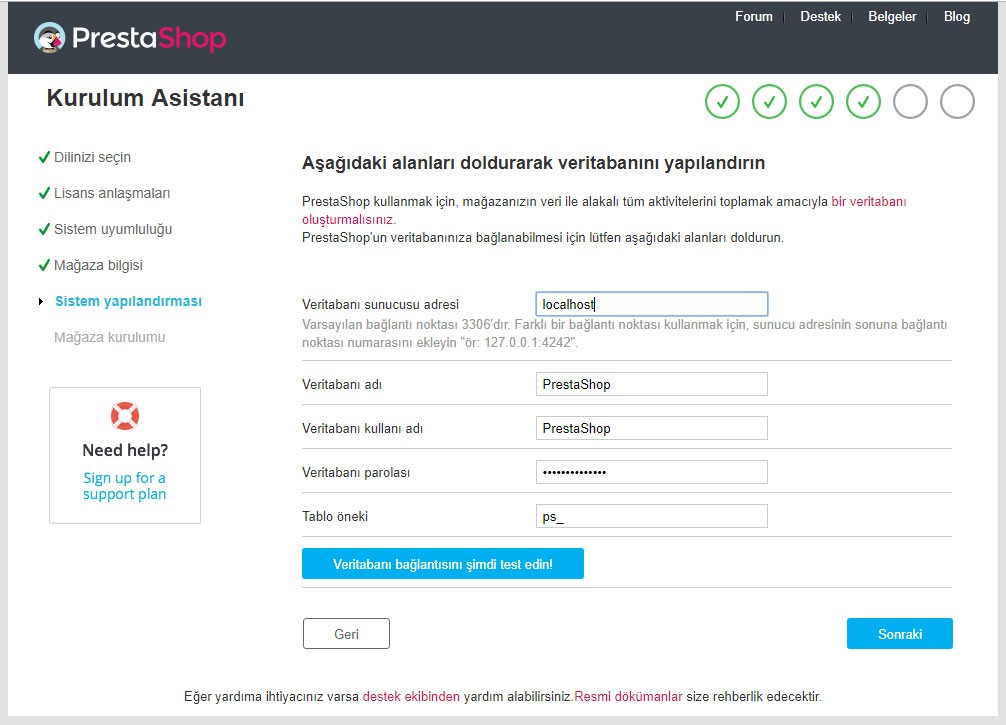Focus the Veritabanı sunucusu adresi field
1006x725 pixels.
click(x=652, y=304)
